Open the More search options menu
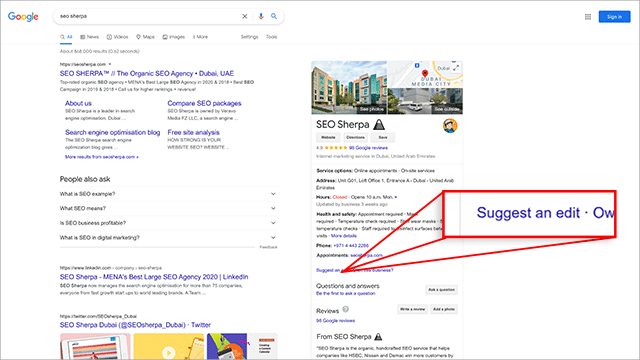The height and width of the screenshot is (360, 640). (x=200, y=37)
